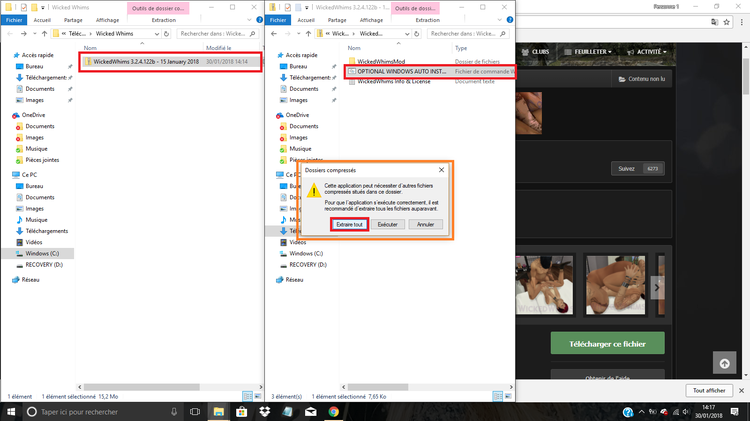Refresh the left Explorer window folder
This screenshot has width=750, height=421.
tap(166, 33)
